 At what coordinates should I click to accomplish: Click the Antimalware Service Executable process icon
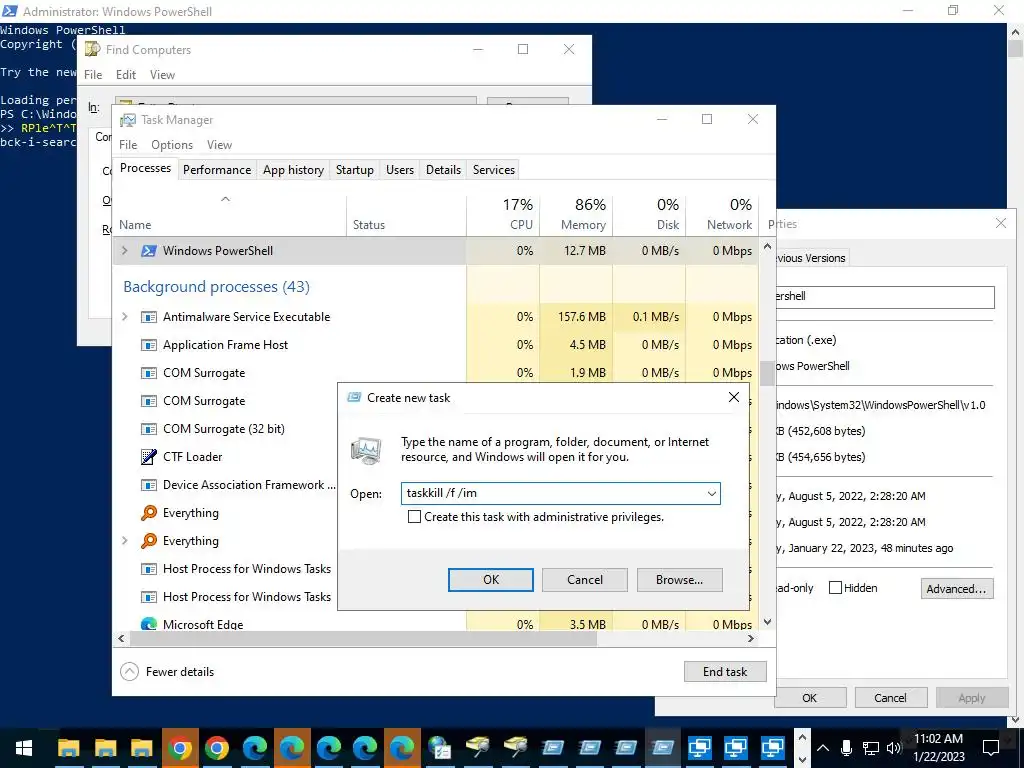point(149,317)
